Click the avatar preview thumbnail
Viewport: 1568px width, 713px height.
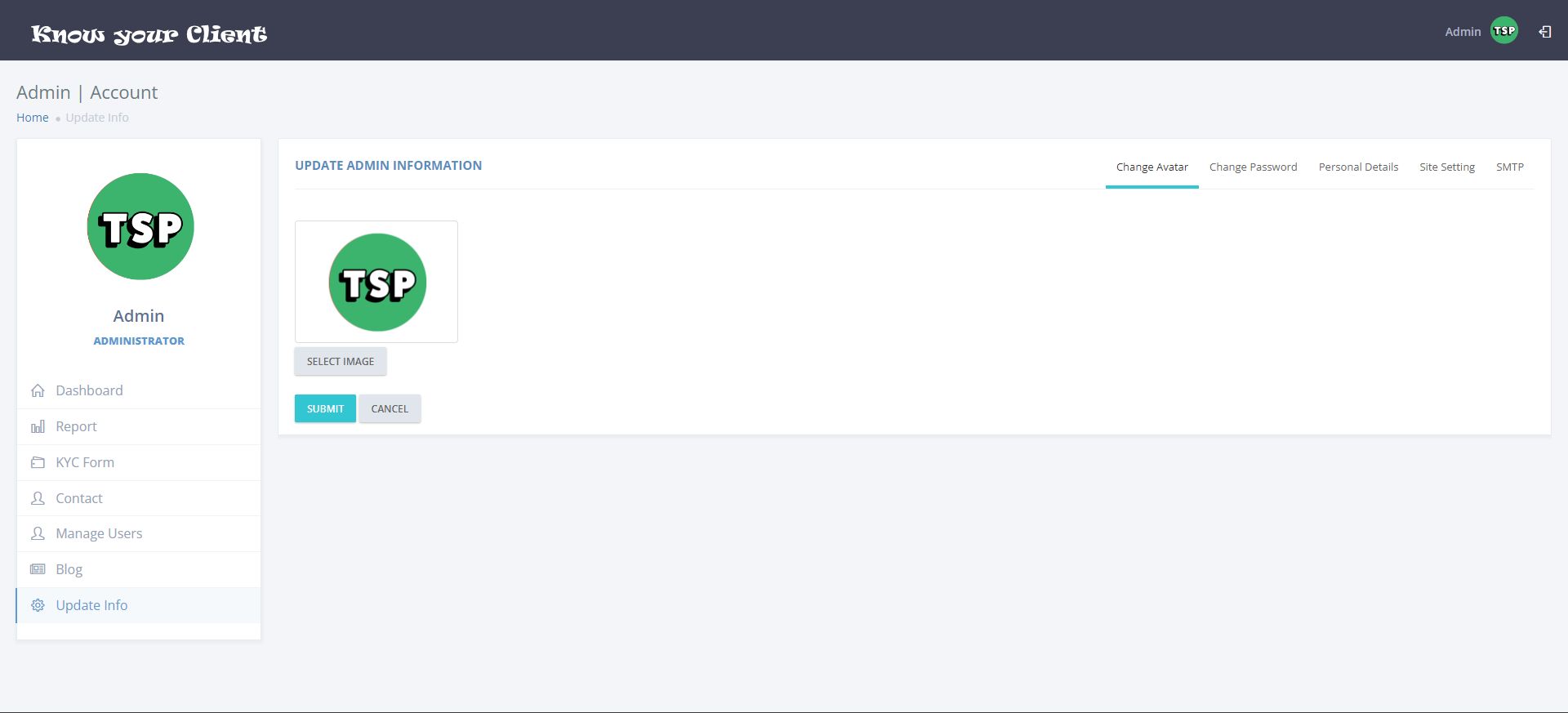point(376,282)
